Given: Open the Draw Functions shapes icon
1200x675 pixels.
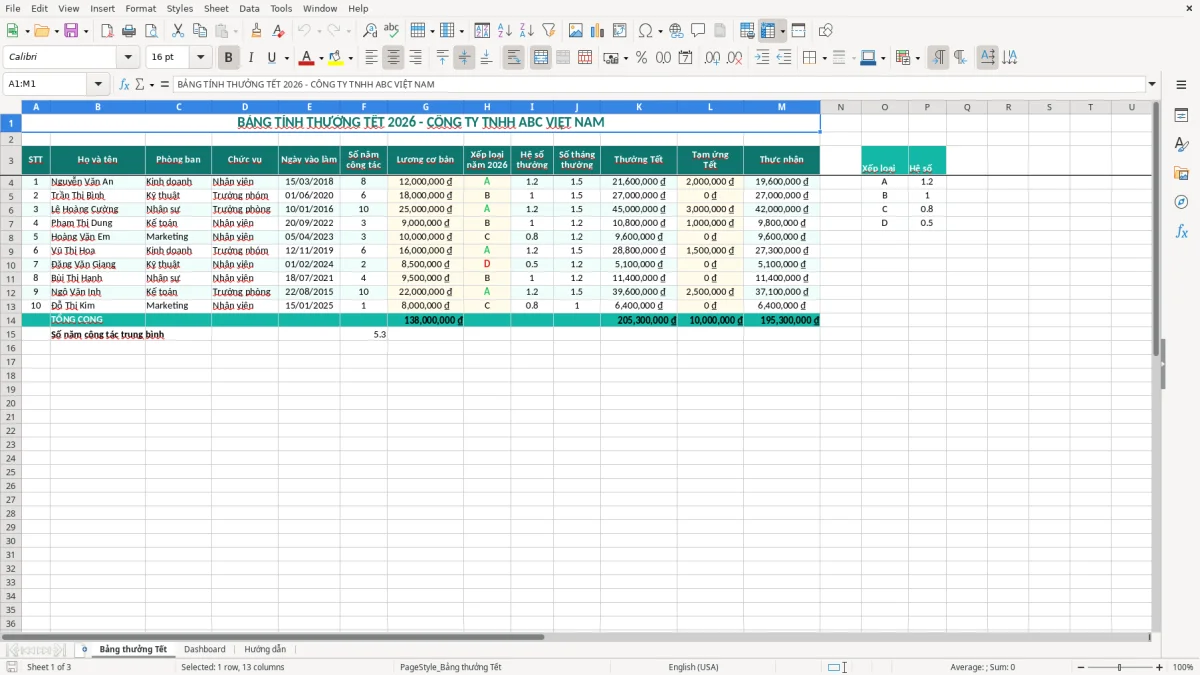Looking at the screenshot, I should tap(826, 31).
